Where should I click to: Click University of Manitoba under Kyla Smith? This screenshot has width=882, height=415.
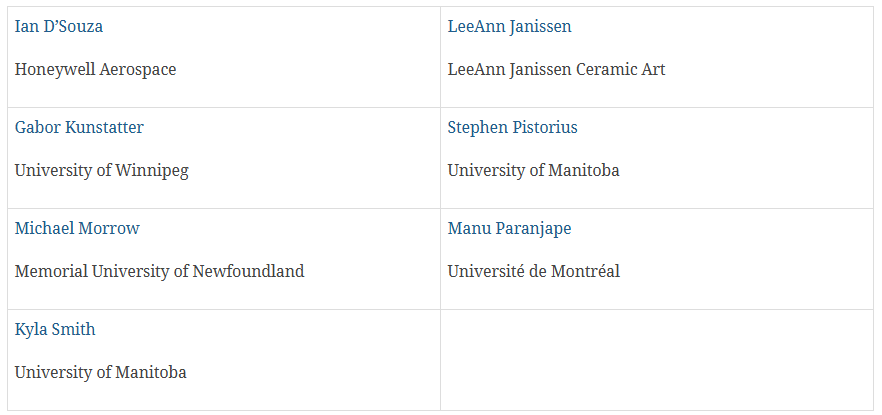(100, 373)
